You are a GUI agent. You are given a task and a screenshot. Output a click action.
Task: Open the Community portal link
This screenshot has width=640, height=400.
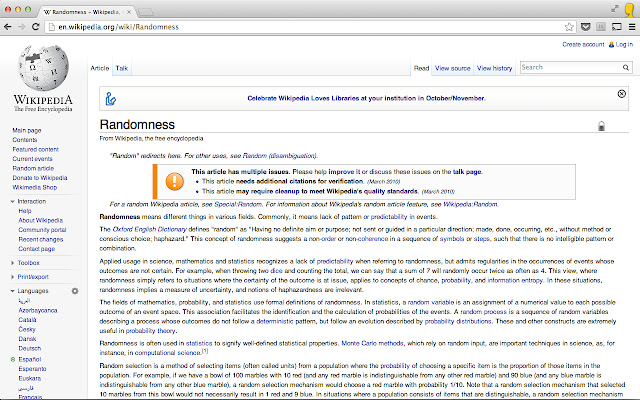point(42,230)
